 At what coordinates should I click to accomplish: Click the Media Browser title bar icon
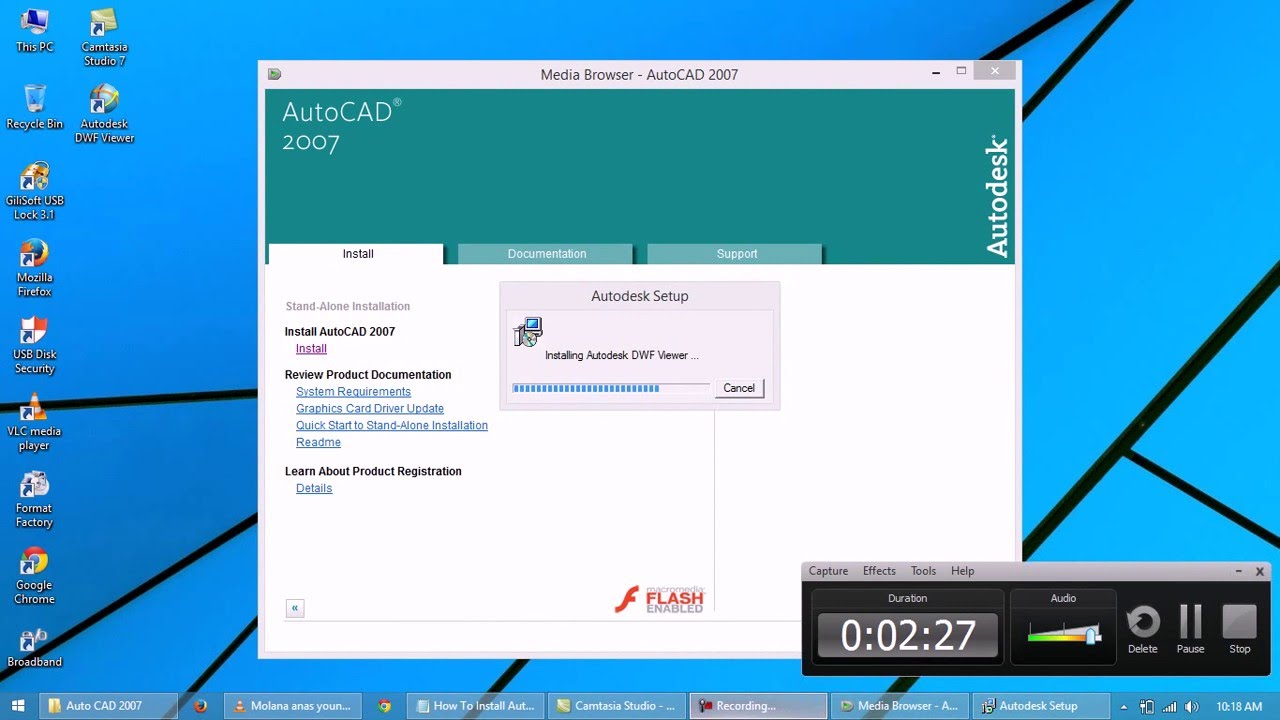tap(275, 74)
